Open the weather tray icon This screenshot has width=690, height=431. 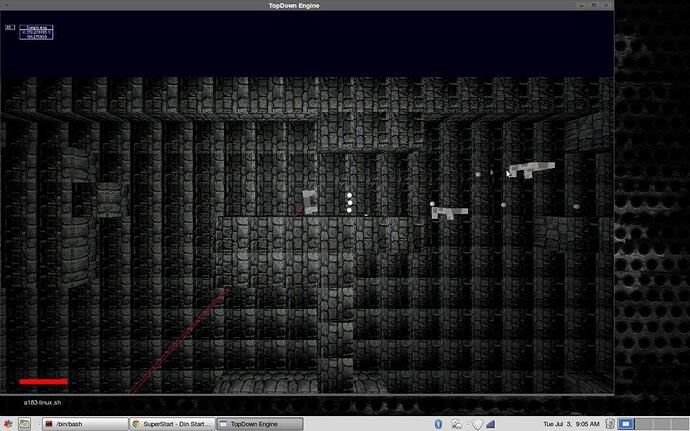click(x=457, y=424)
